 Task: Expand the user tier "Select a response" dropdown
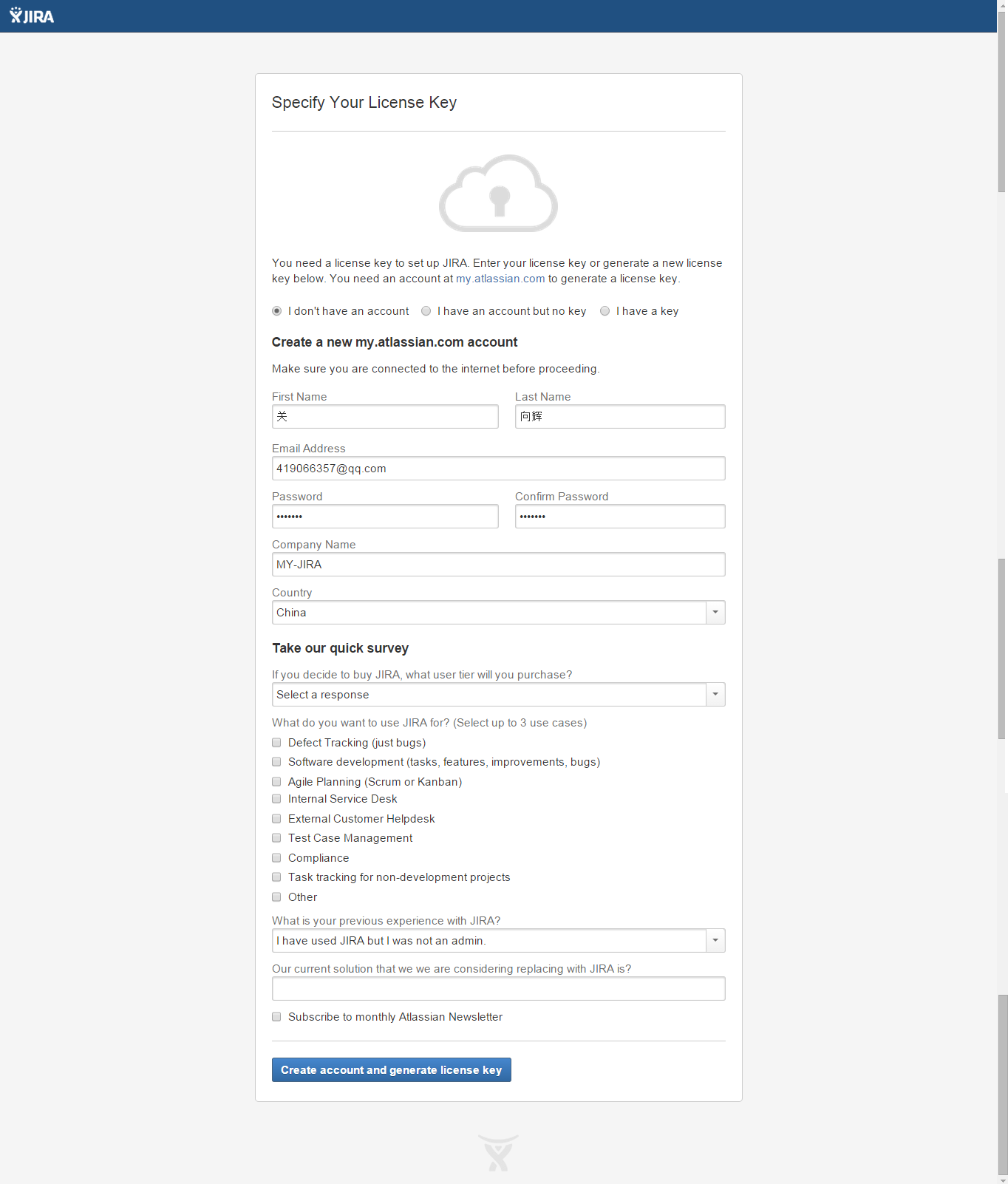(x=498, y=695)
